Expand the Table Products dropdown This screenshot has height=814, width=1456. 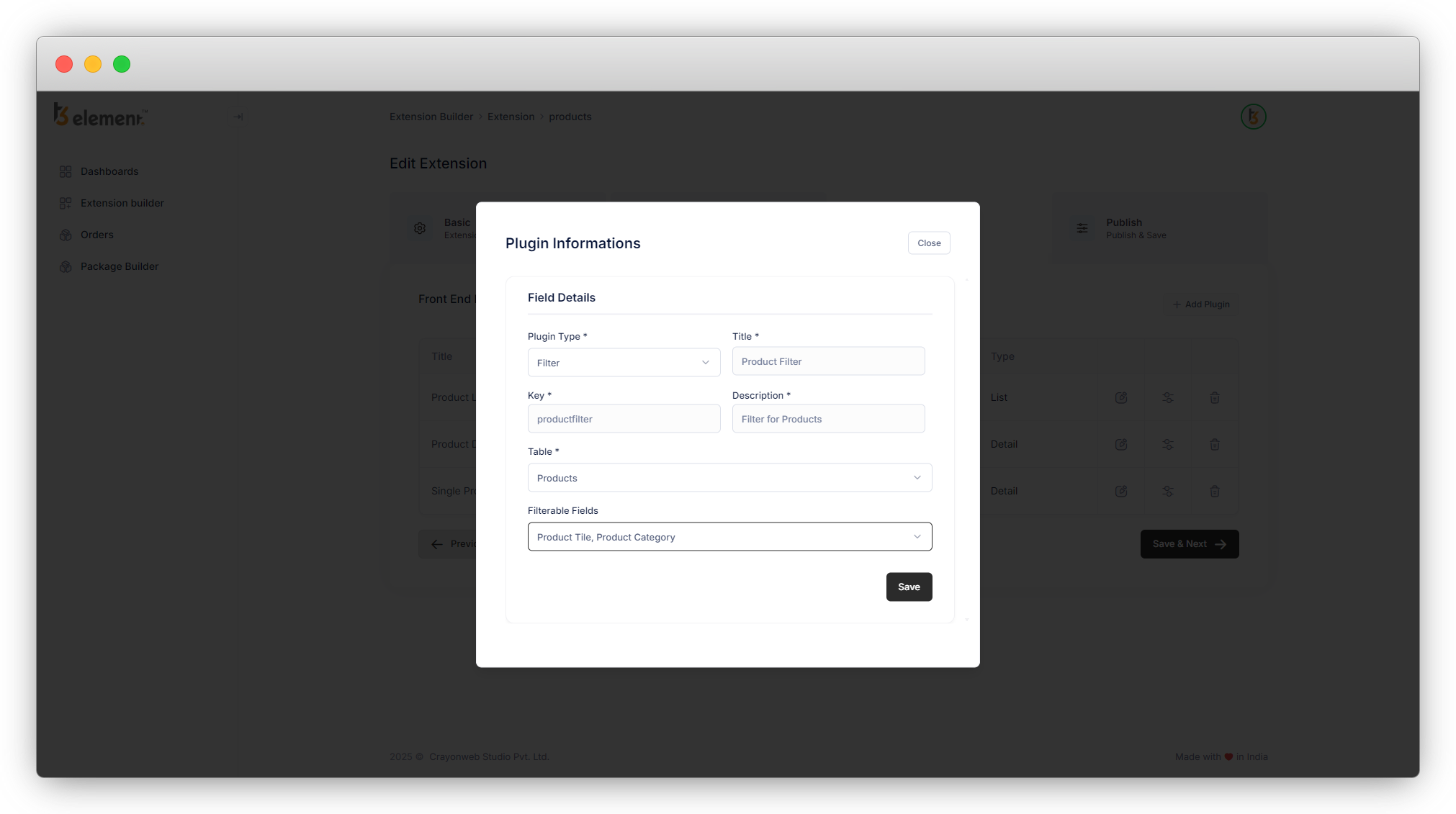click(729, 478)
